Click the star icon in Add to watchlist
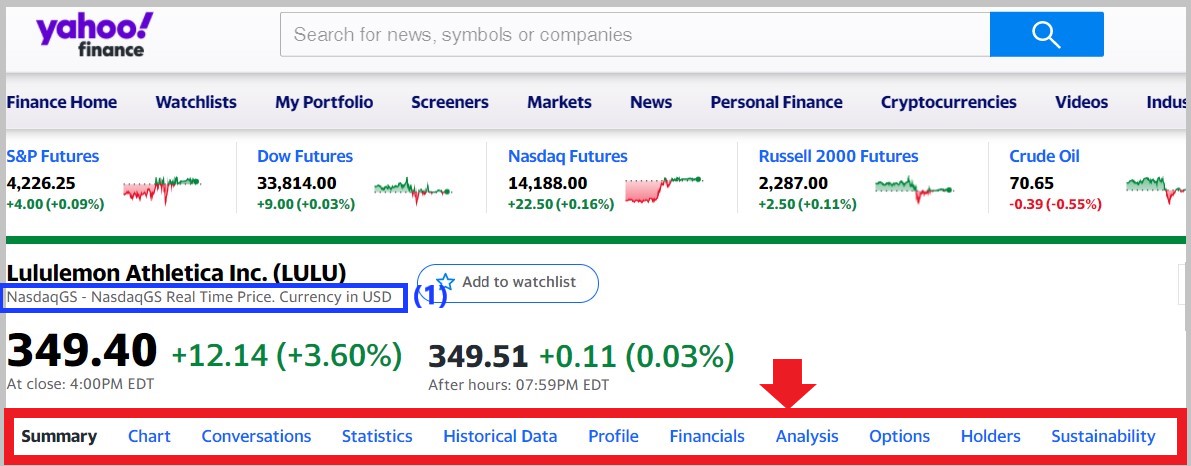1191x466 pixels. coord(445,282)
